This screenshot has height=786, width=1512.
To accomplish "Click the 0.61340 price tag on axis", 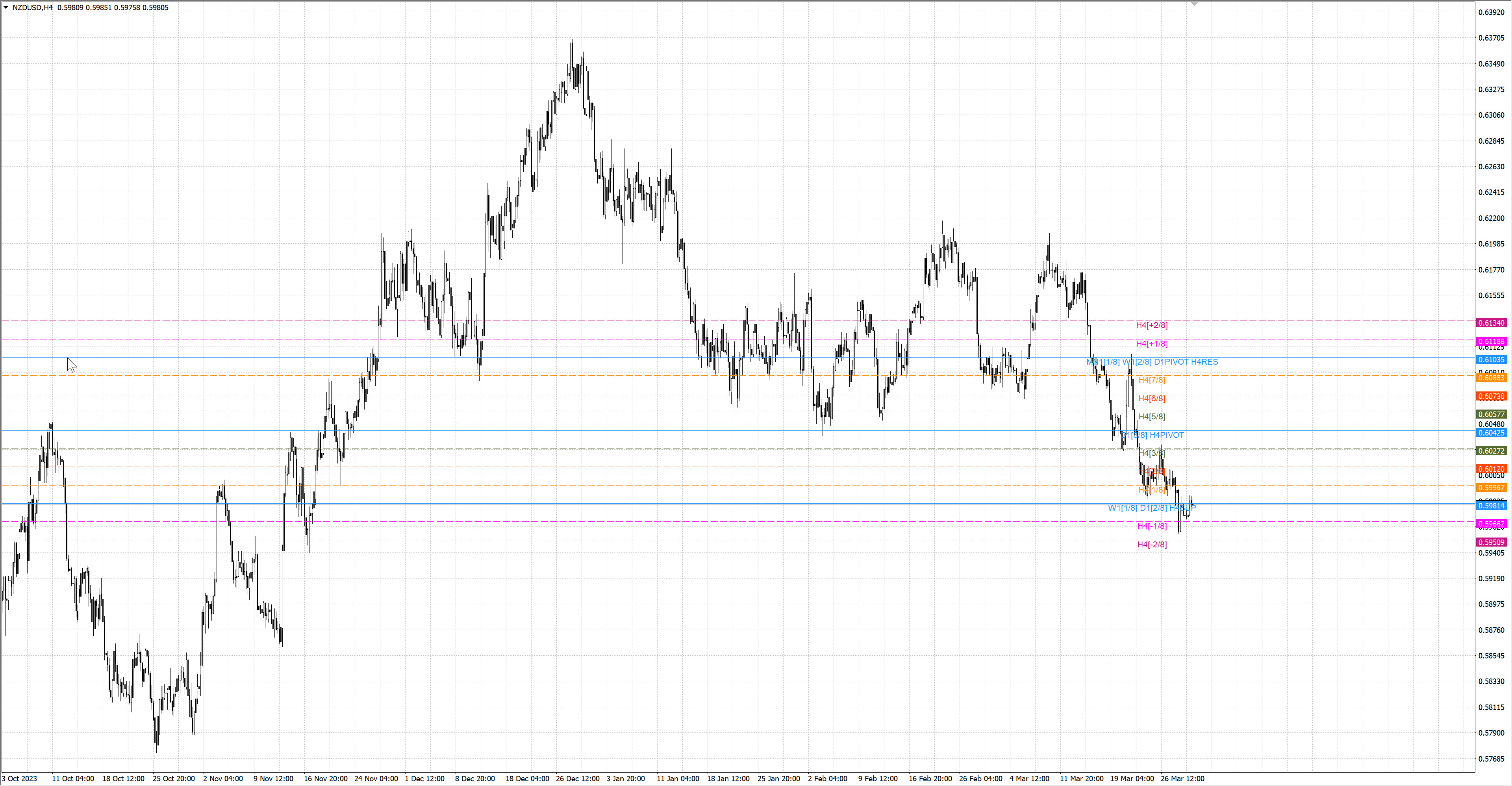I will click(x=1491, y=323).
